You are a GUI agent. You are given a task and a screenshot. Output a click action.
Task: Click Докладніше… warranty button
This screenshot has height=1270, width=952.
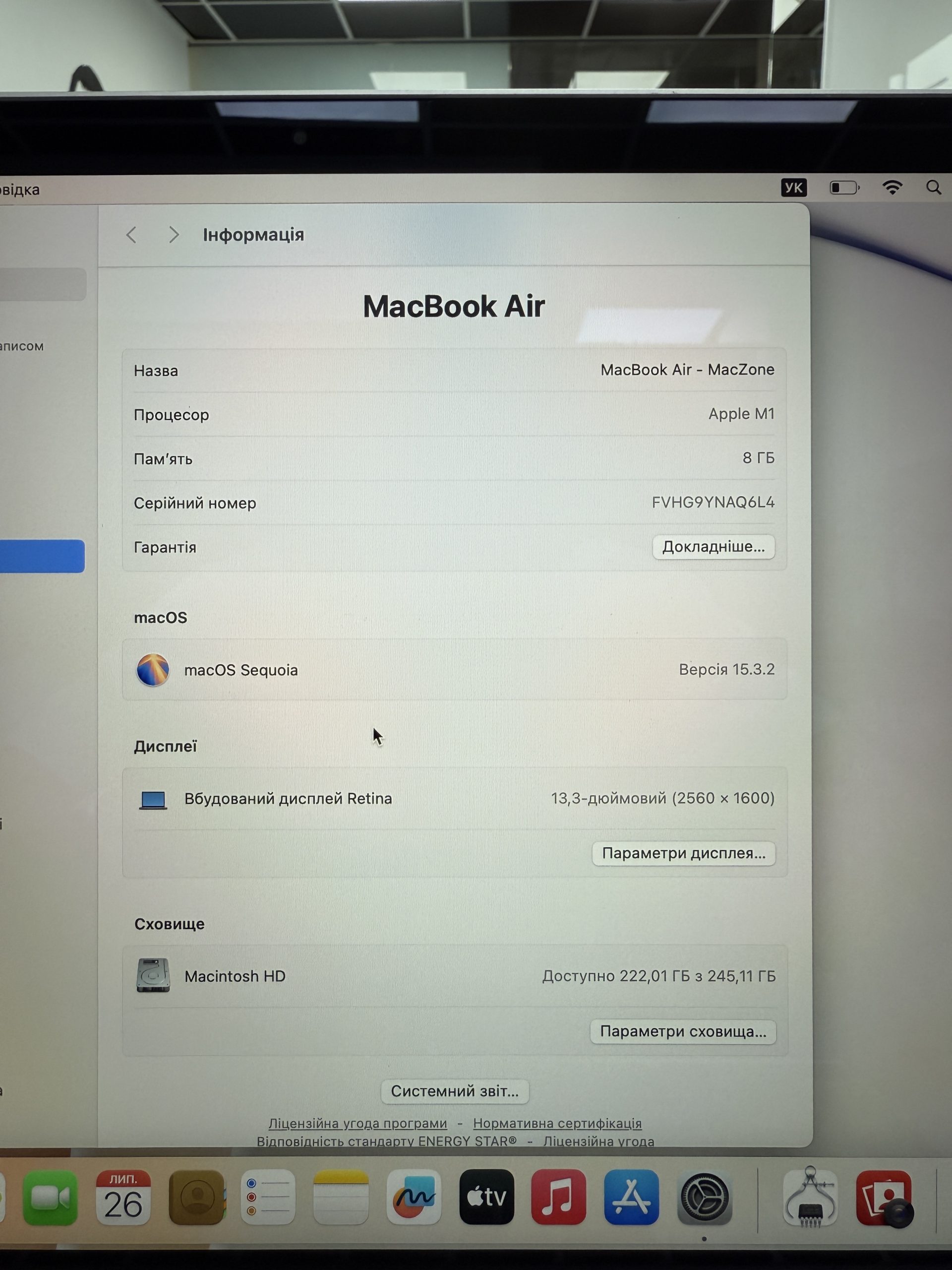(714, 547)
